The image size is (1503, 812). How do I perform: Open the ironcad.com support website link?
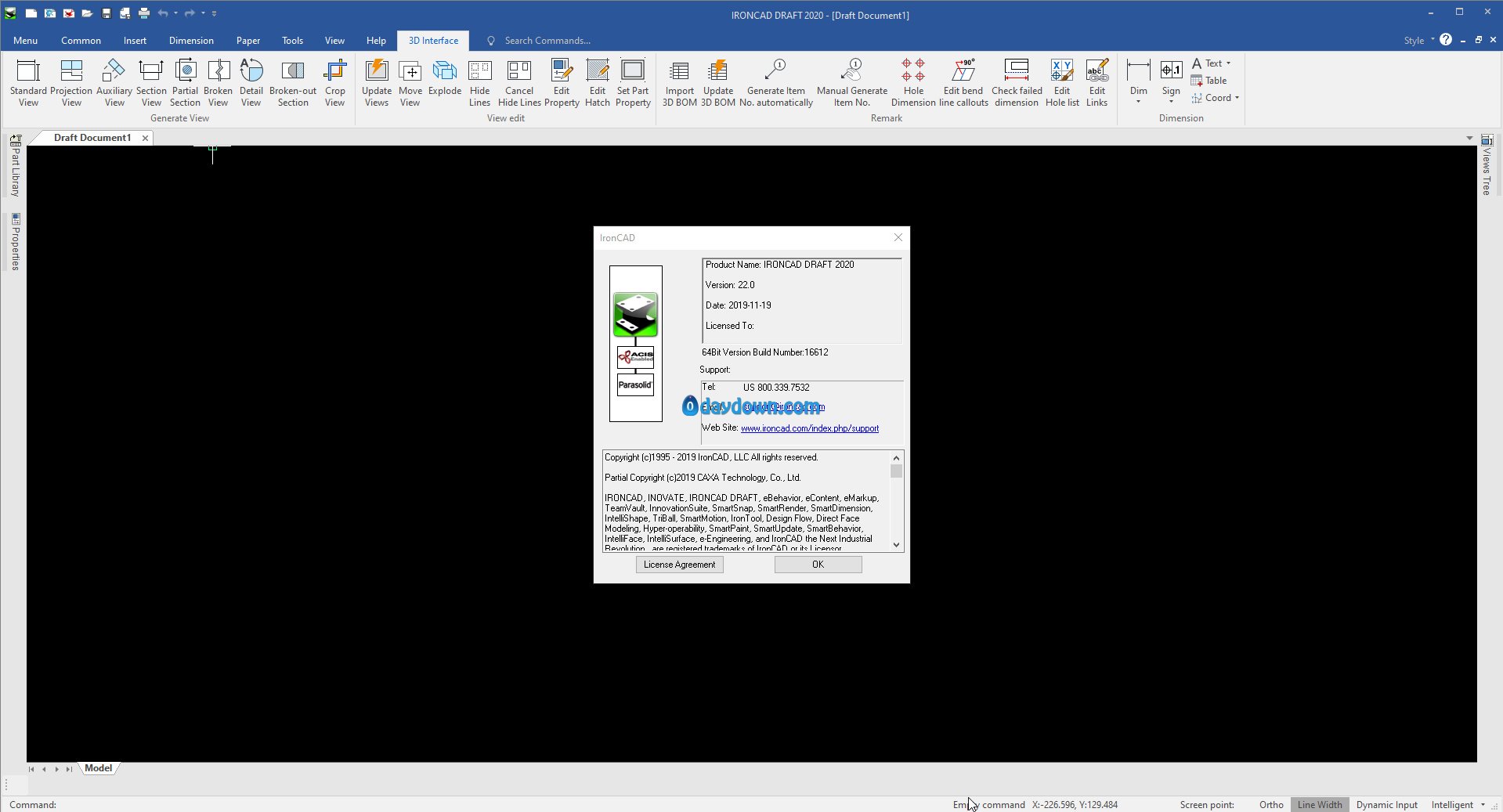809,428
